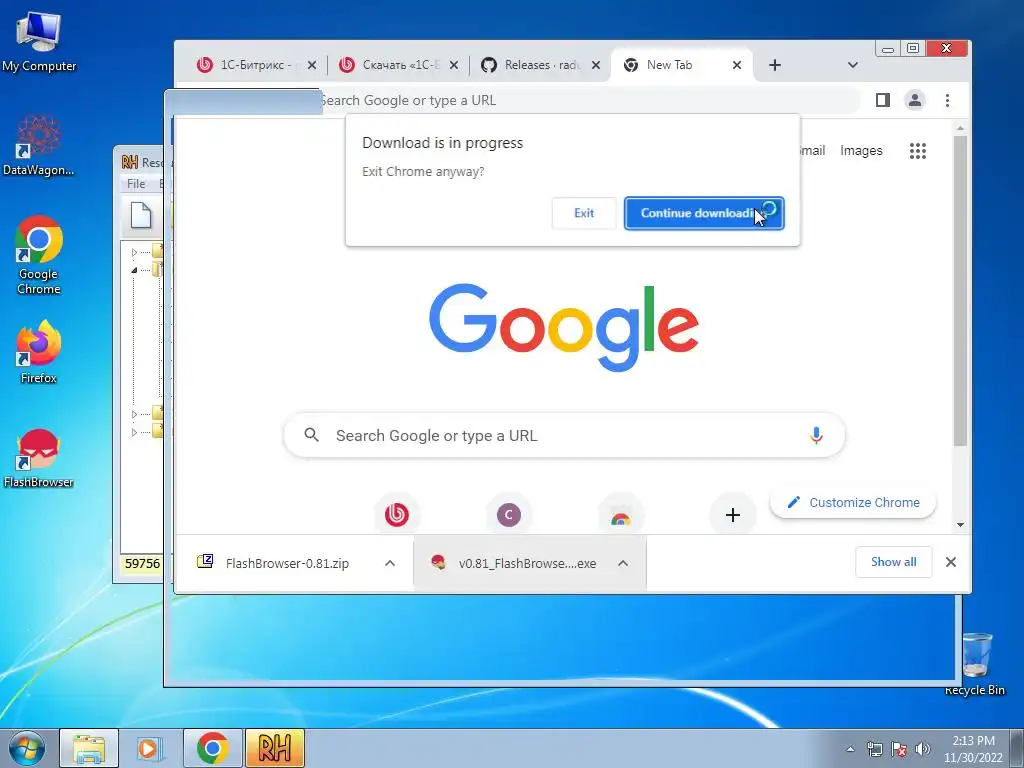Click Continue downloading button
The height and width of the screenshot is (768, 1024).
click(704, 213)
